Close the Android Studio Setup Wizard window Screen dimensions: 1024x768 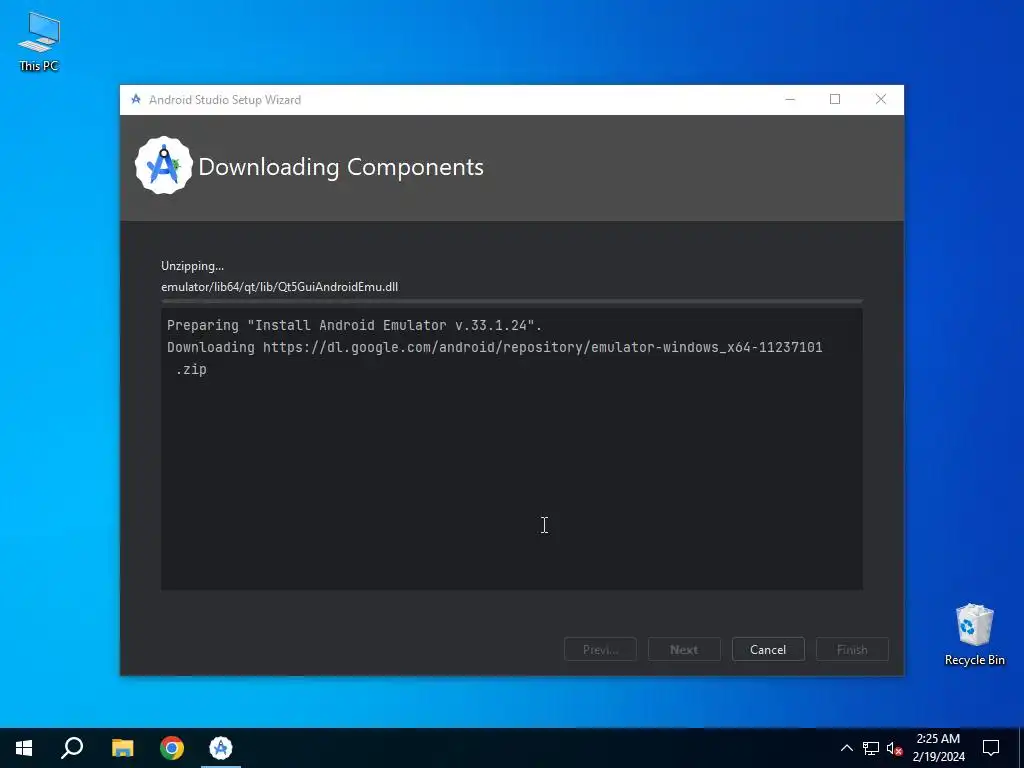881,99
